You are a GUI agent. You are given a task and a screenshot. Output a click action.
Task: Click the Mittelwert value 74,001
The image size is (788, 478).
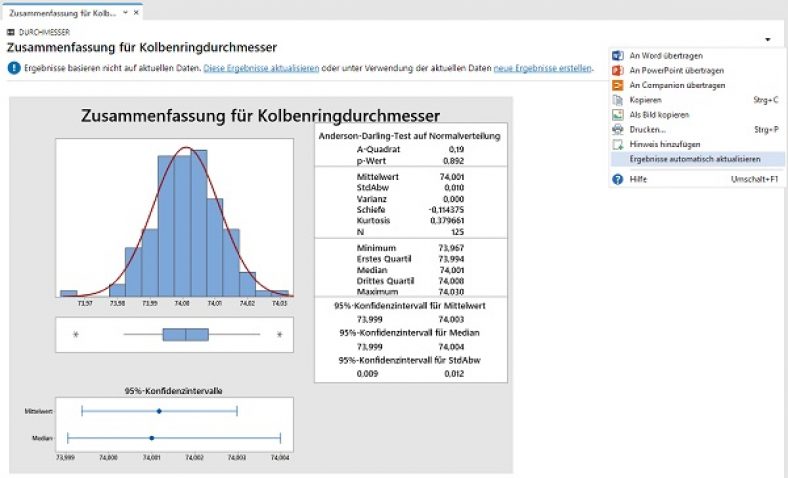click(x=452, y=177)
